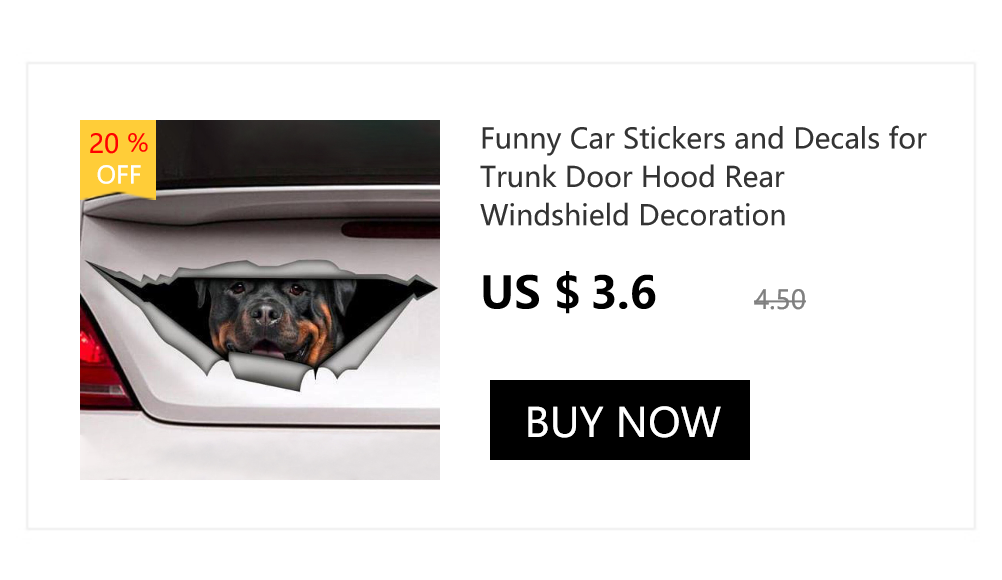Click the white OFF label on badge

point(119,174)
